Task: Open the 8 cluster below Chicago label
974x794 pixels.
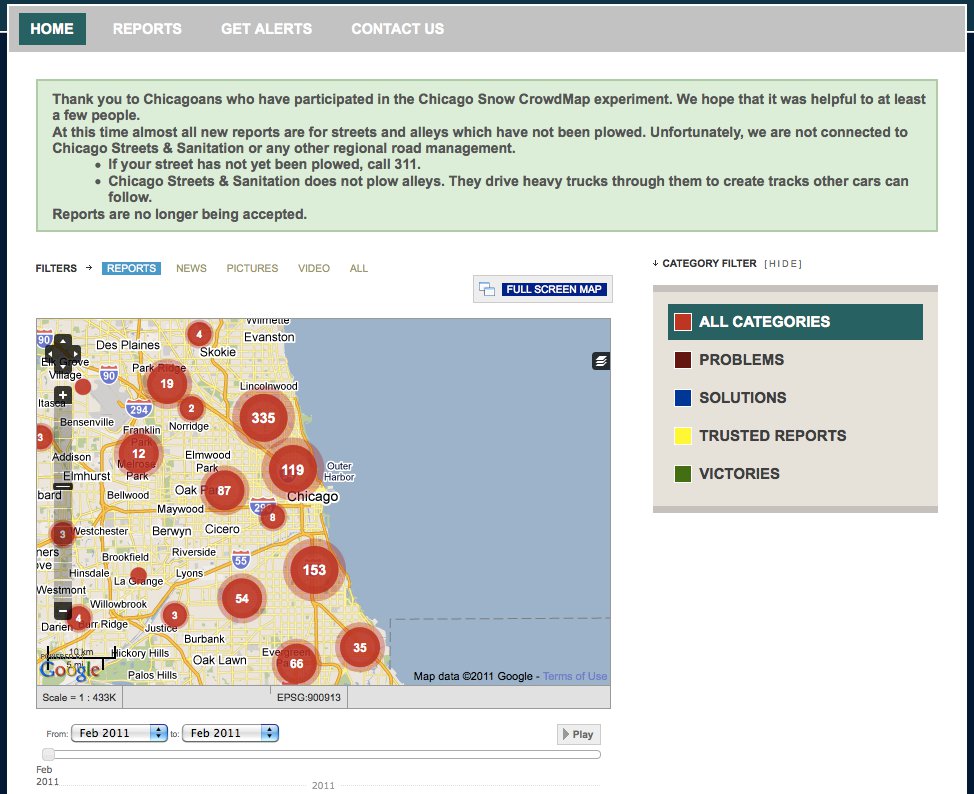Action: pos(272,517)
